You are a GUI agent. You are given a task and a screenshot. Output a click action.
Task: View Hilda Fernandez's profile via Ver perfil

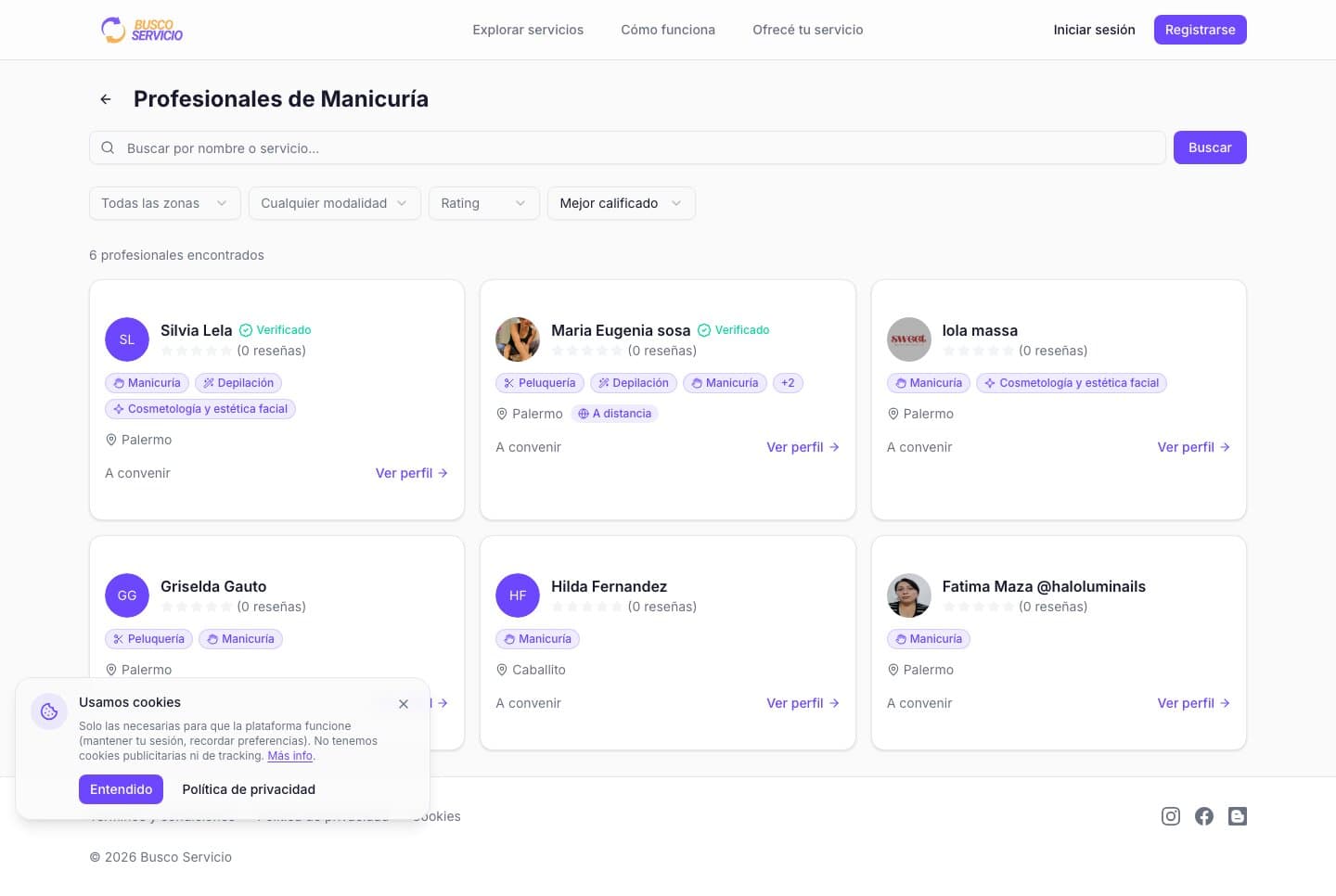coord(803,703)
